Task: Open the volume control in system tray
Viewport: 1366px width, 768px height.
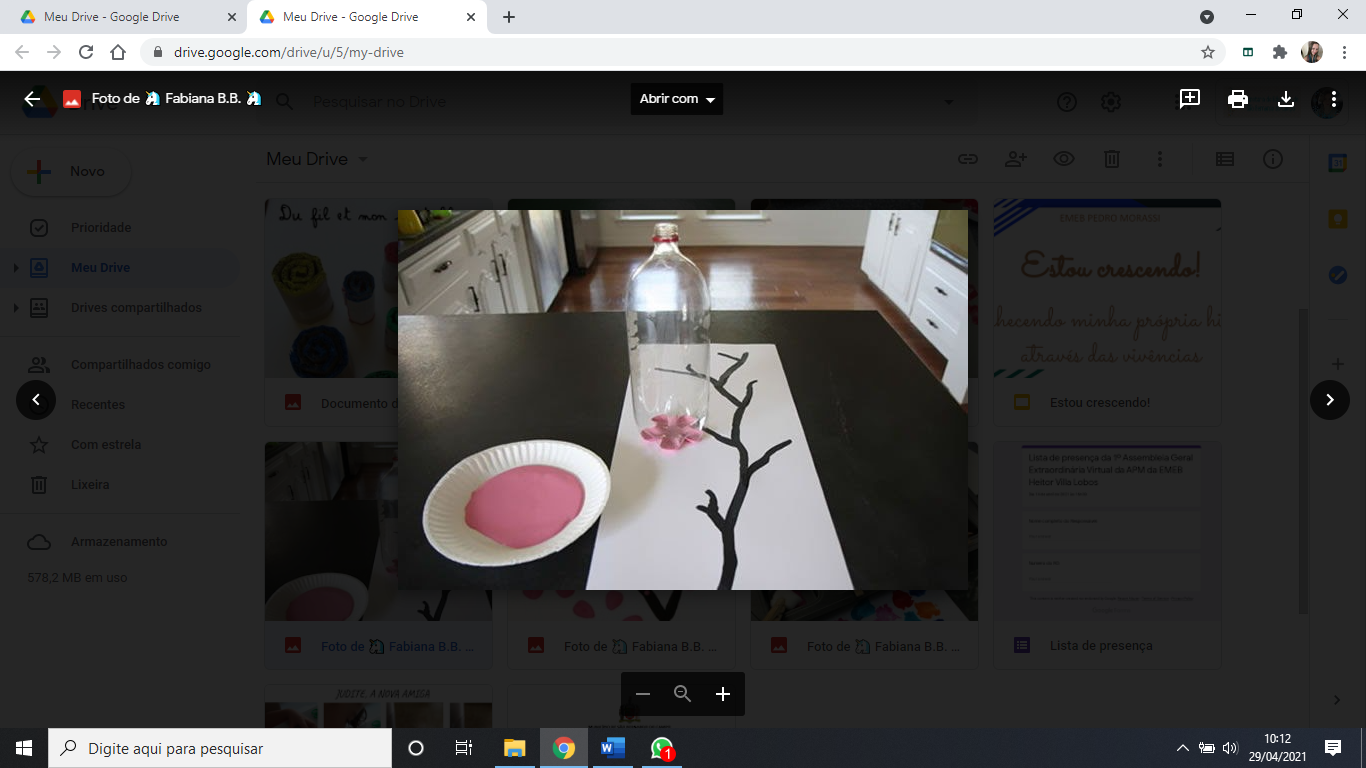Action: (1230, 748)
